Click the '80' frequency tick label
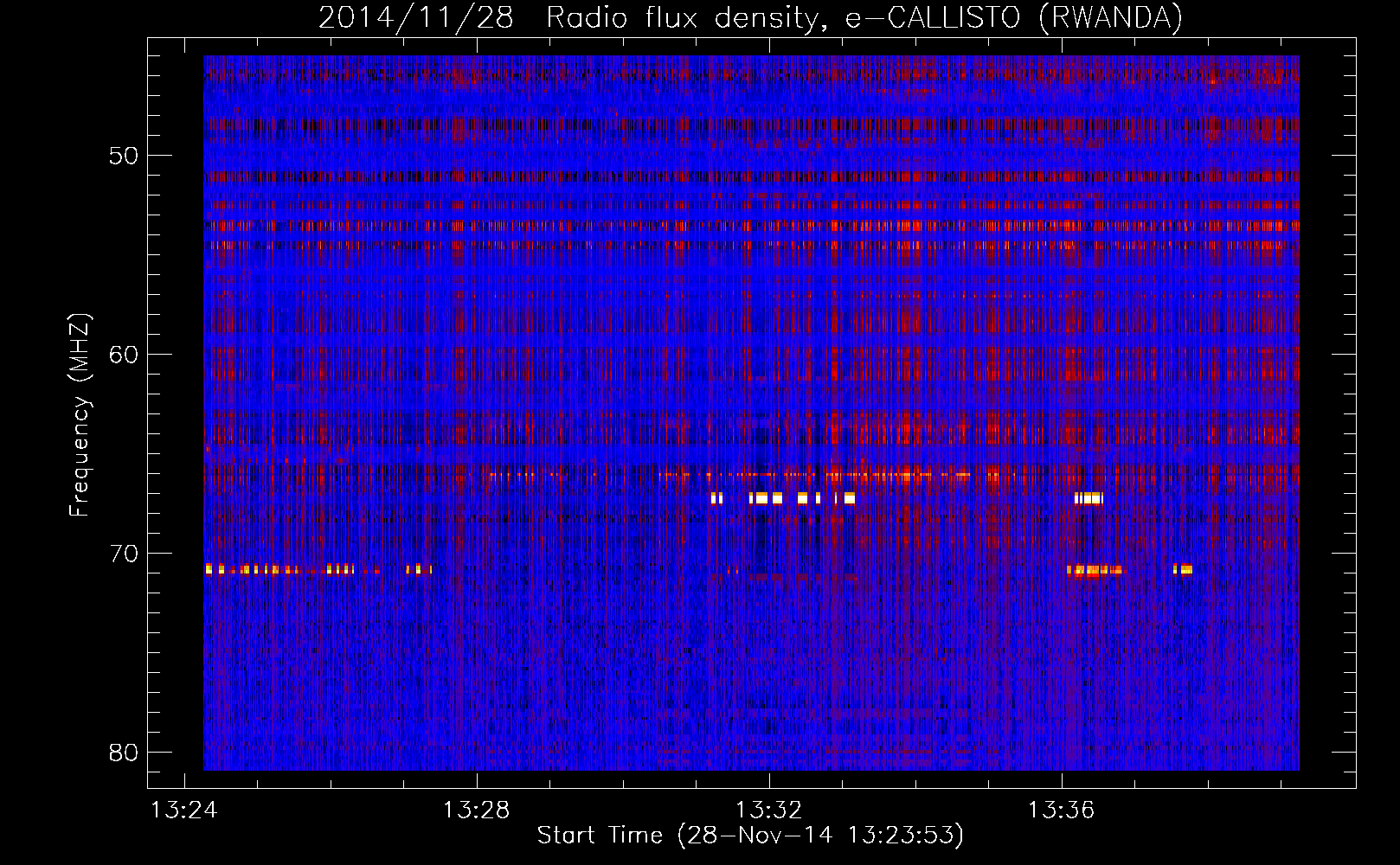Screen dimensions: 1400x865 [x=124, y=753]
